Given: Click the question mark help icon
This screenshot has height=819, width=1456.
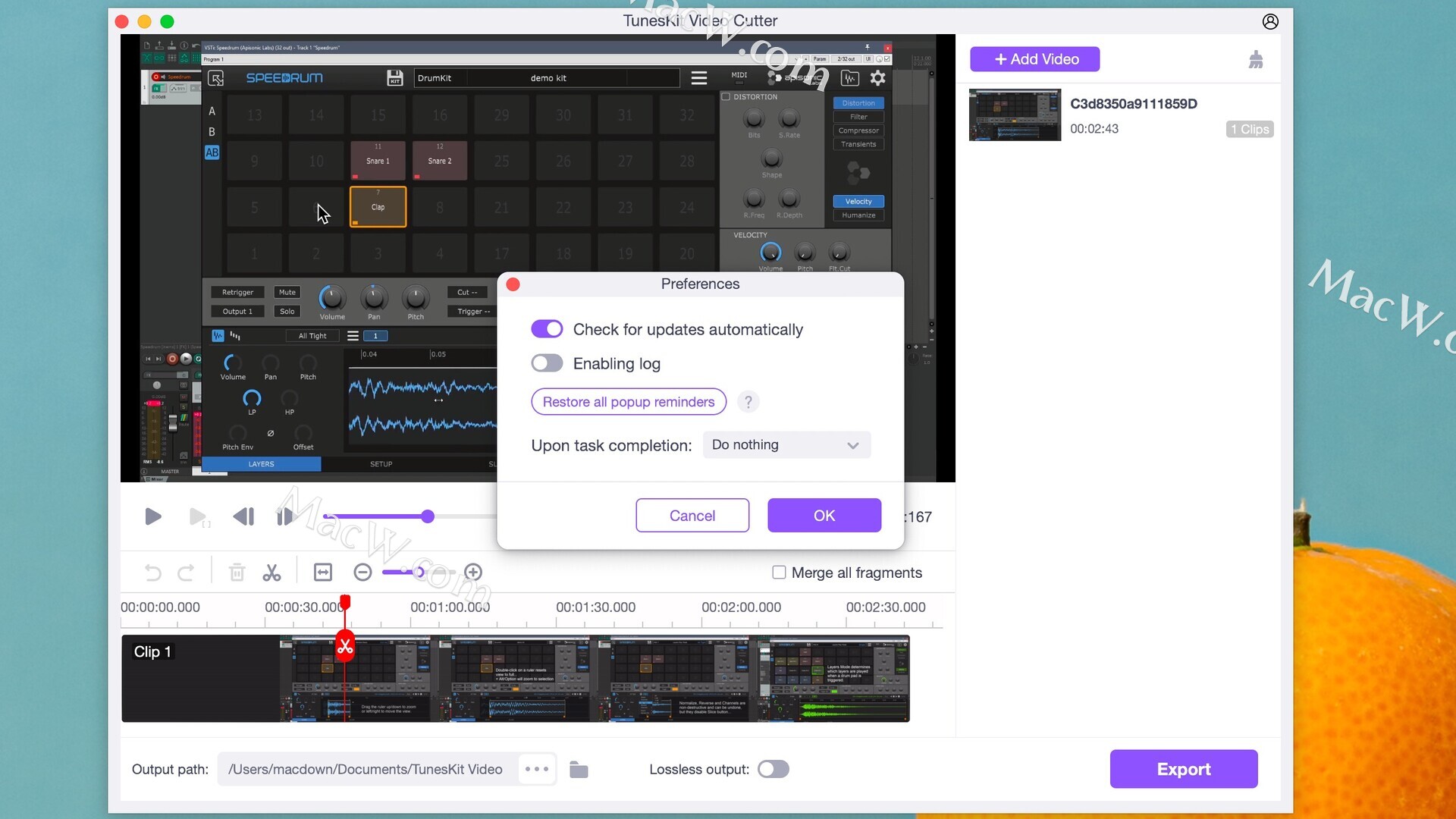Looking at the screenshot, I should coord(748,402).
